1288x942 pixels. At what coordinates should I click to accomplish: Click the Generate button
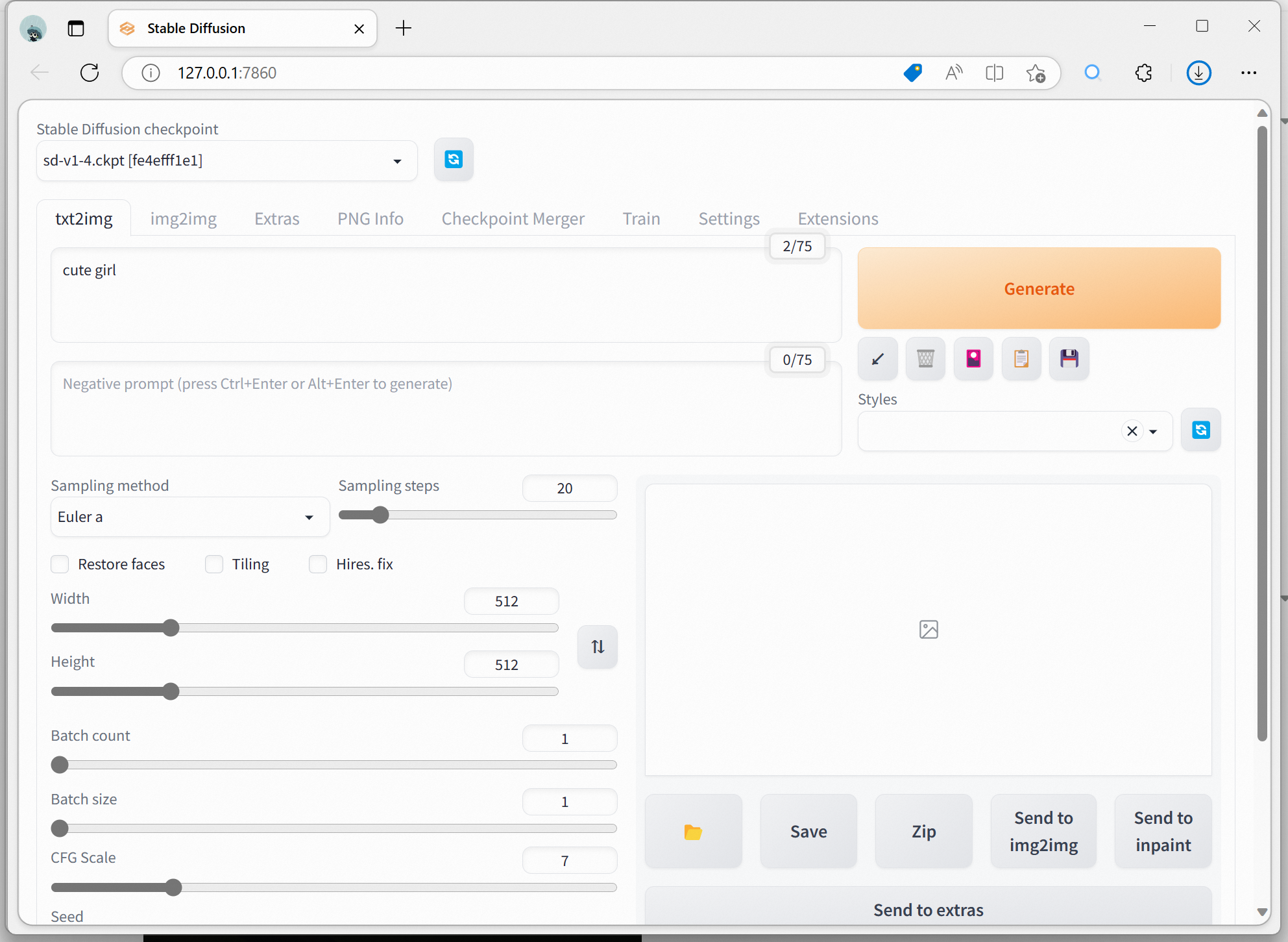tap(1039, 288)
